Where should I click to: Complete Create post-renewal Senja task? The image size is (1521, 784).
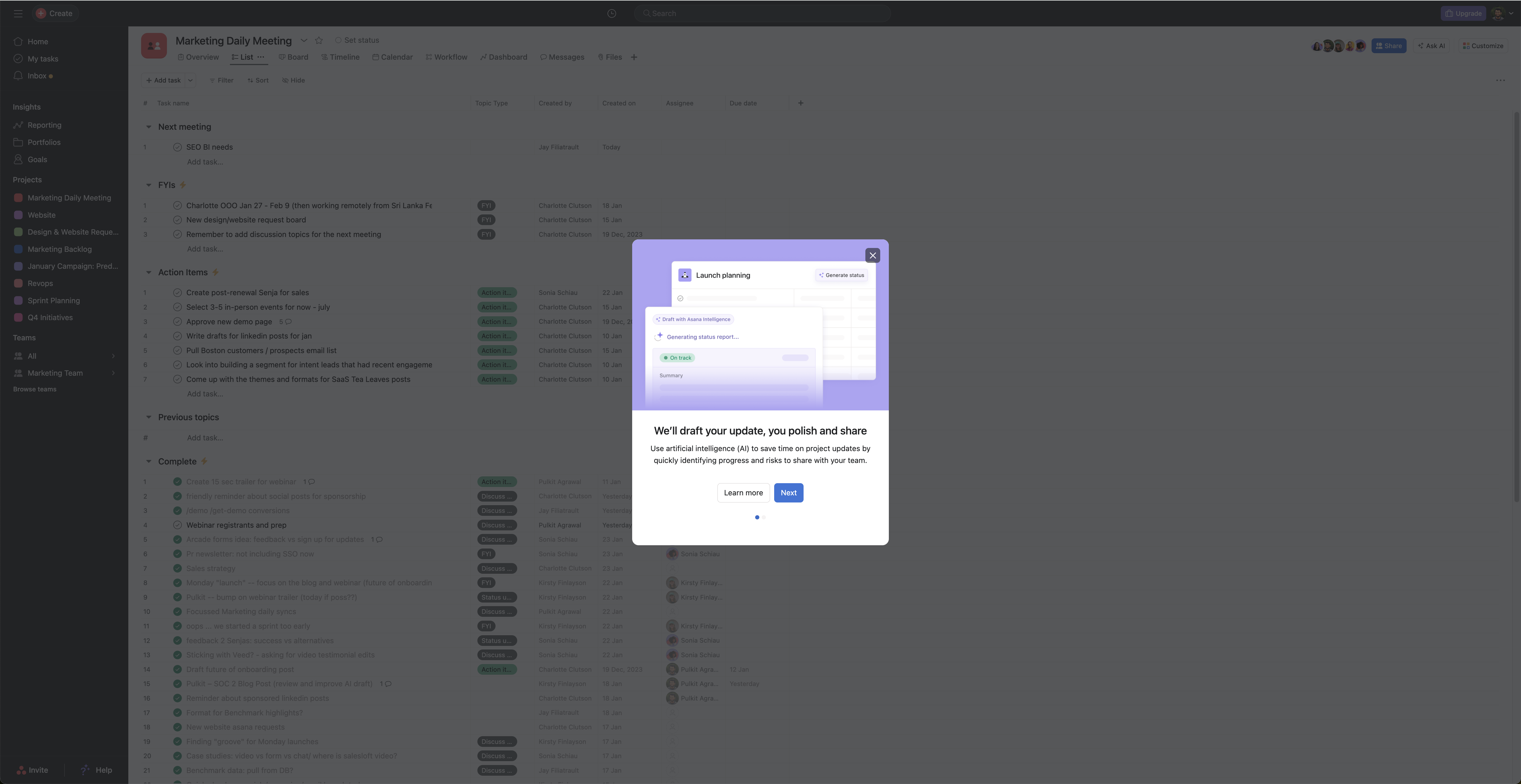[177, 293]
